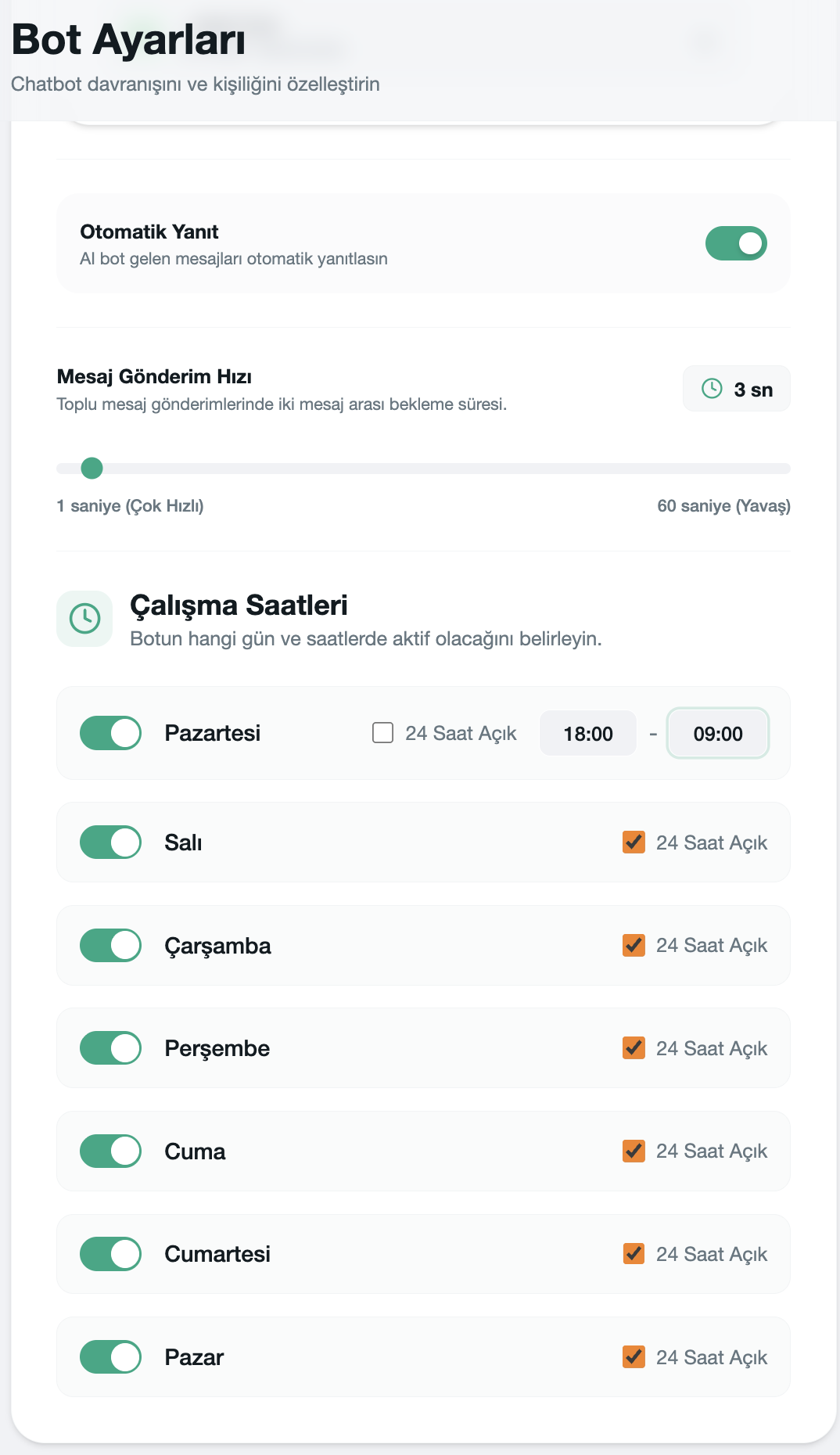Uncheck 24 Saat Açık for Cumartesi
The height and width of the screenshot is (1455, 840).
click(x=634, y=1254)
